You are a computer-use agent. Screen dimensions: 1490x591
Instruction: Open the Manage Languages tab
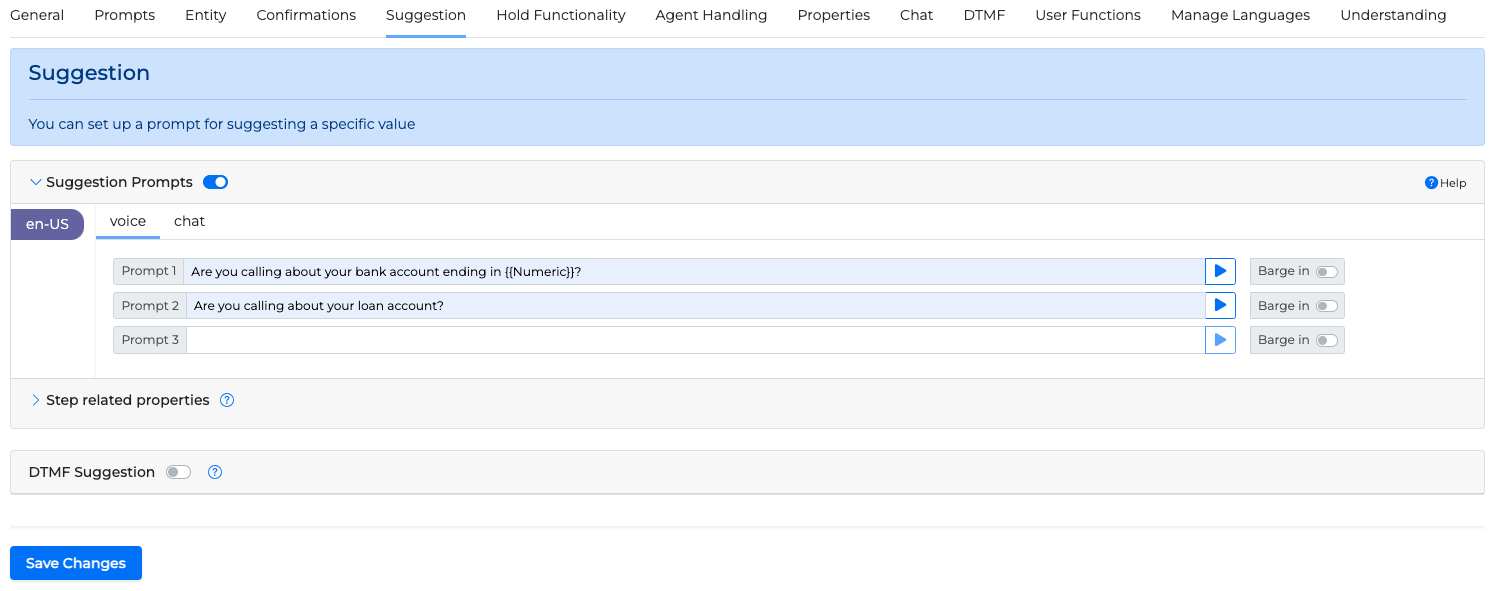[x=1240, y=15]
